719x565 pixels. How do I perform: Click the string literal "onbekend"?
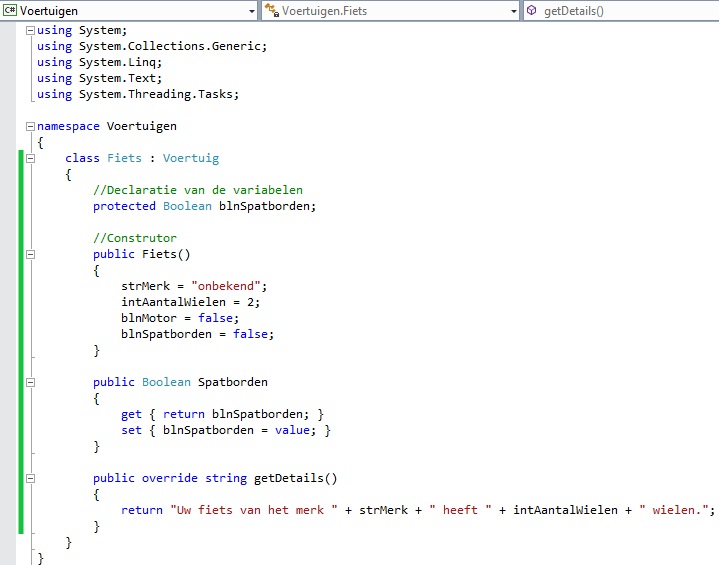(226, 286)
